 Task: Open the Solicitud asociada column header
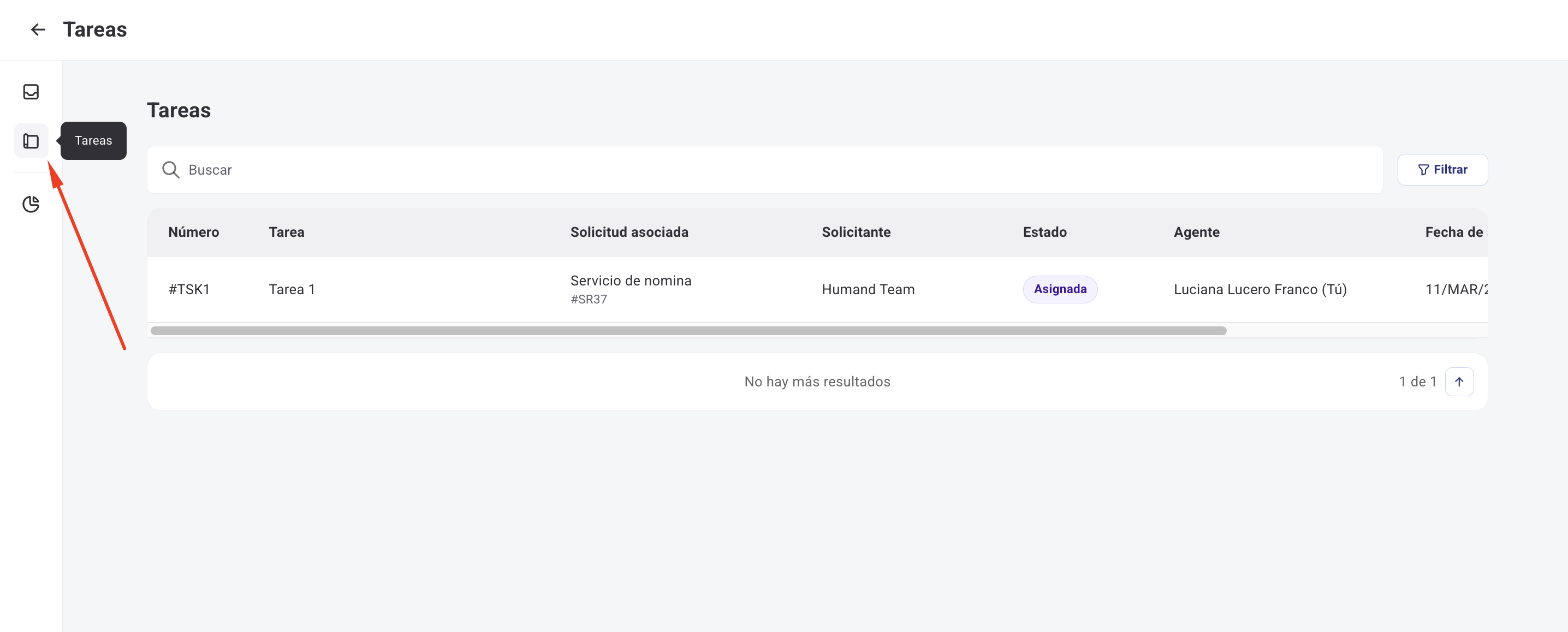[629, 232]
